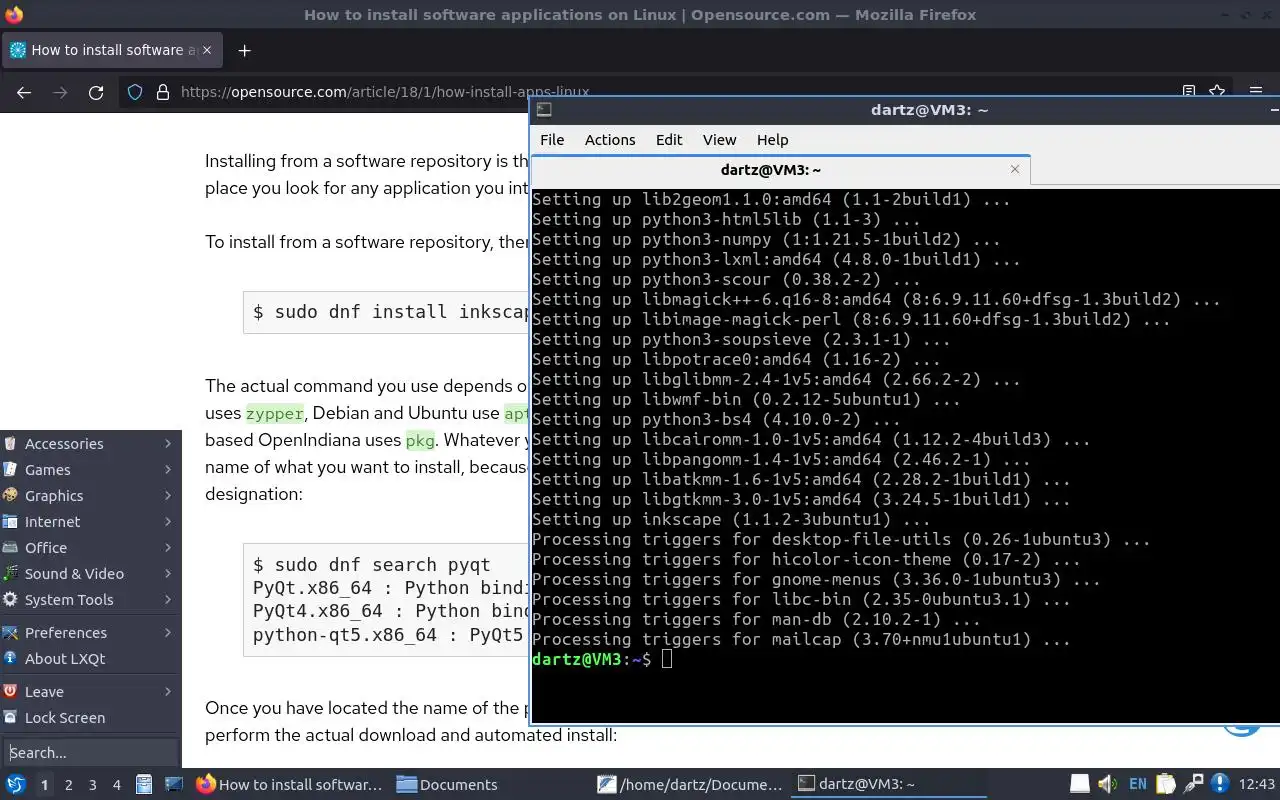Open the terminal Actions menu
The width and height of the screenshot is (1280, 800).
click(x=610, y=140)
